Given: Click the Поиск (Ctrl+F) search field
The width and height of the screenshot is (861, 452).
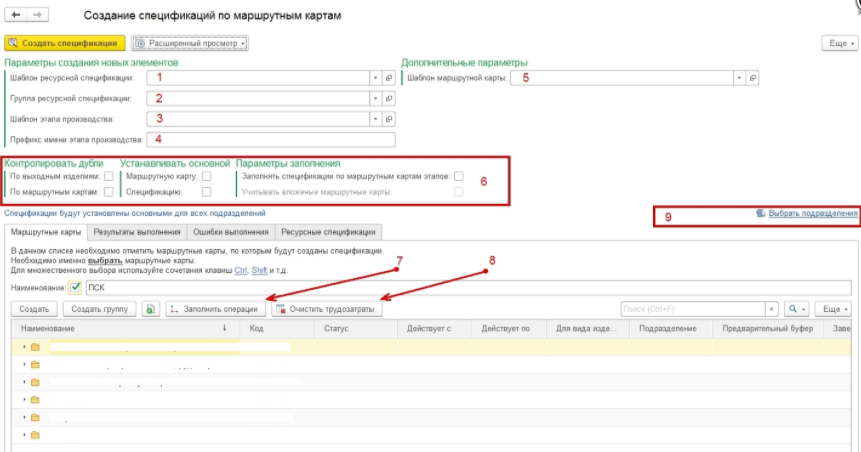Looking at the screenshot, I should [x=692, y=309].
